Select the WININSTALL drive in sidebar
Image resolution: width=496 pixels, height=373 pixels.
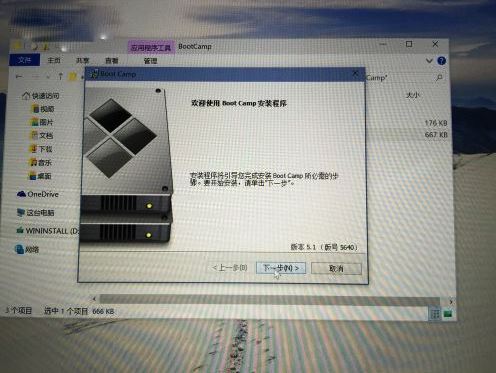click(47, 231)
